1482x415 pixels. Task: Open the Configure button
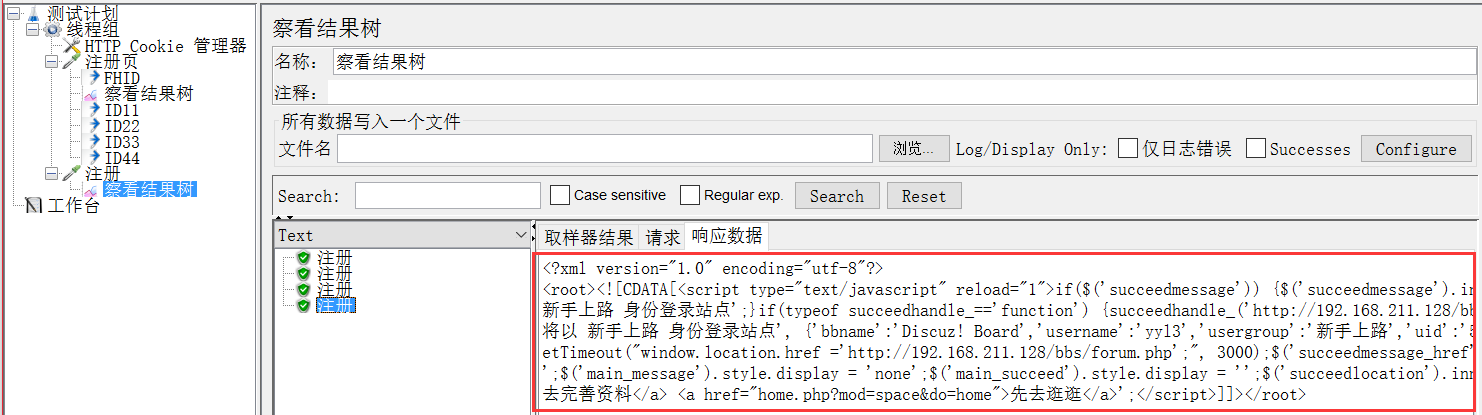1416,149
